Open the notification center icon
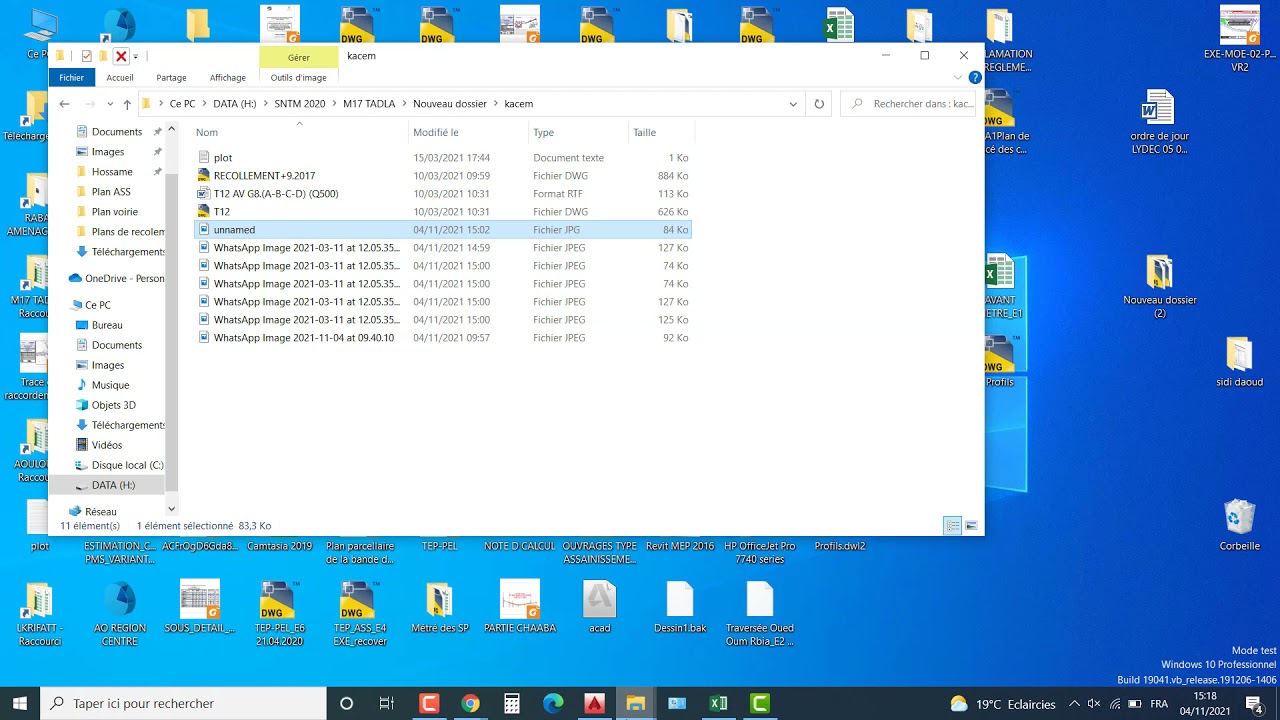Image resolution: width=1280 pixels, height=720 pixels. tap(1254, 704)
